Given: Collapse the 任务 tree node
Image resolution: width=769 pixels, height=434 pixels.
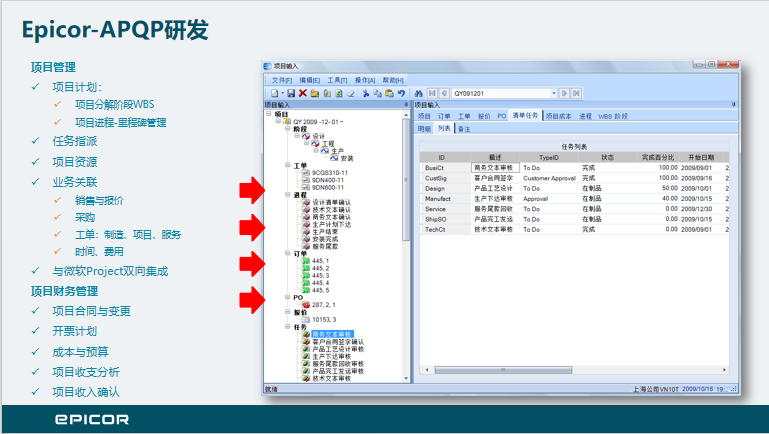Looking at the screenshot, I should pos(288,327).
